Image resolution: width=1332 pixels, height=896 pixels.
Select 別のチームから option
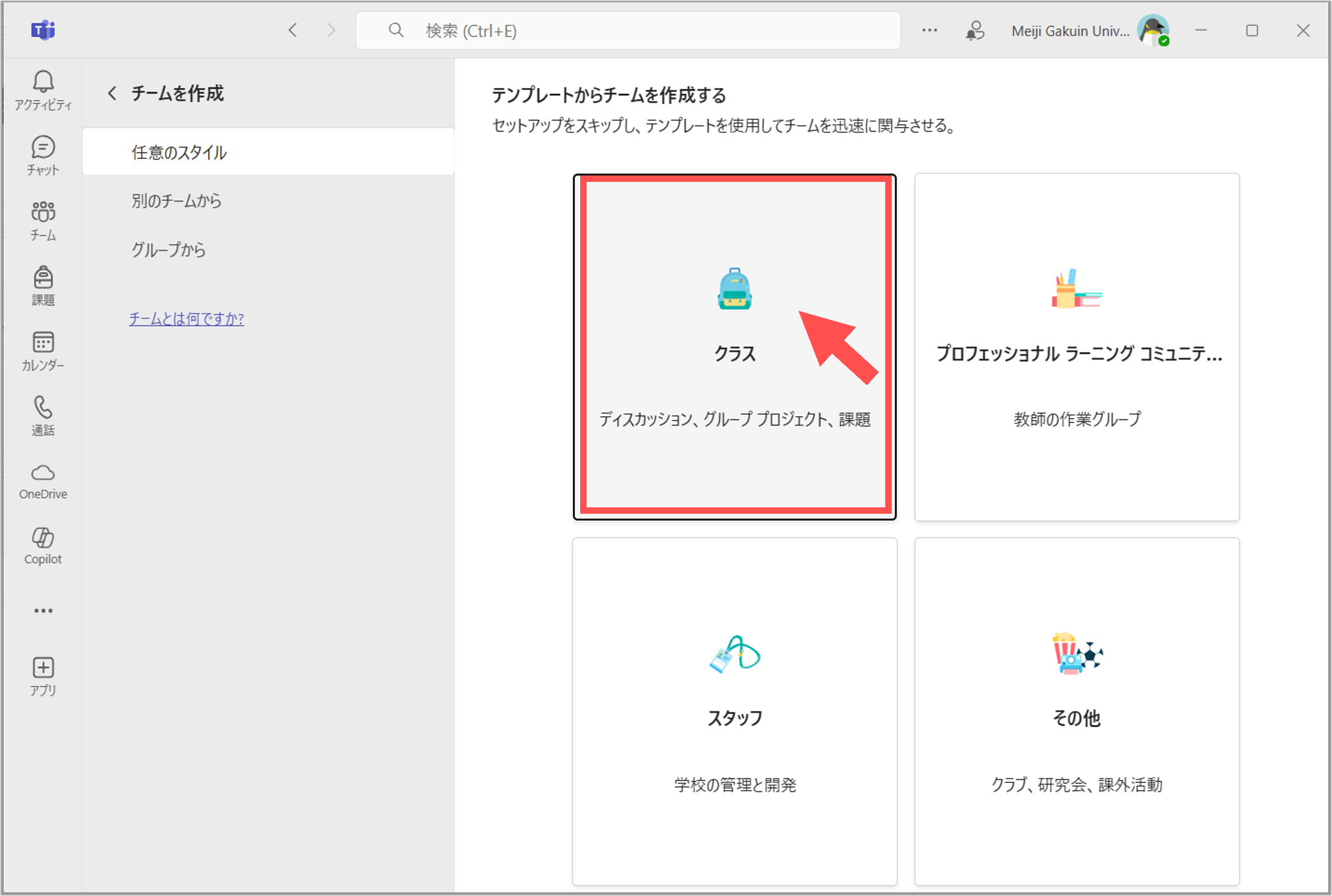click(x=177, y=201)
